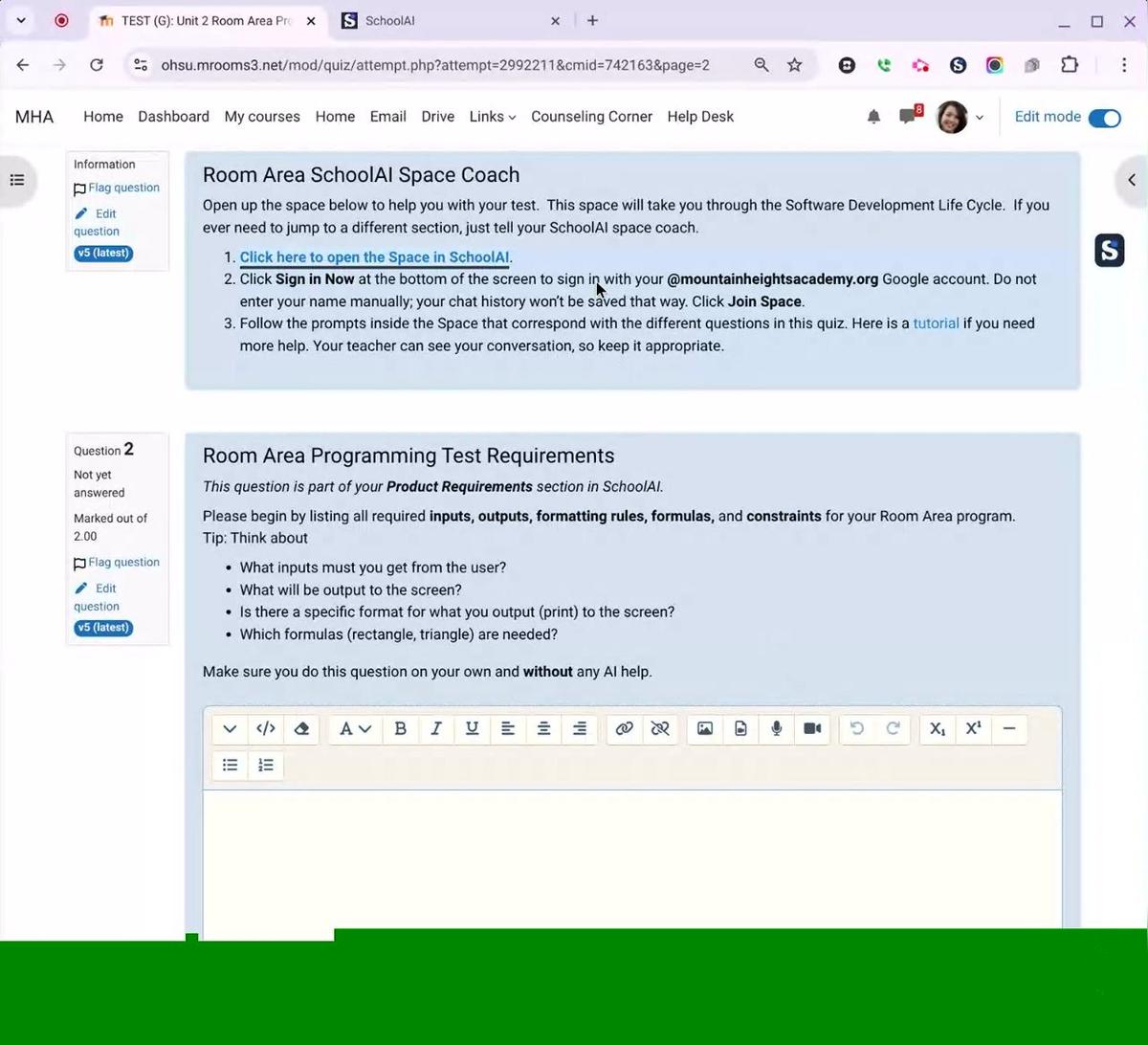The height and width of the screenshot is (1045, 1148).
Task: Click the underline formatting icon
Action: 472,729
